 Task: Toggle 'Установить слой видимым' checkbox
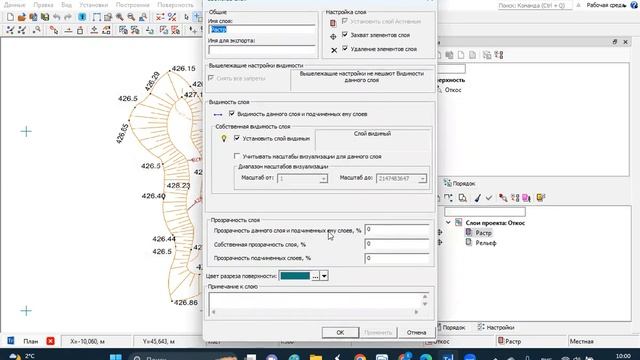point(237,138)
